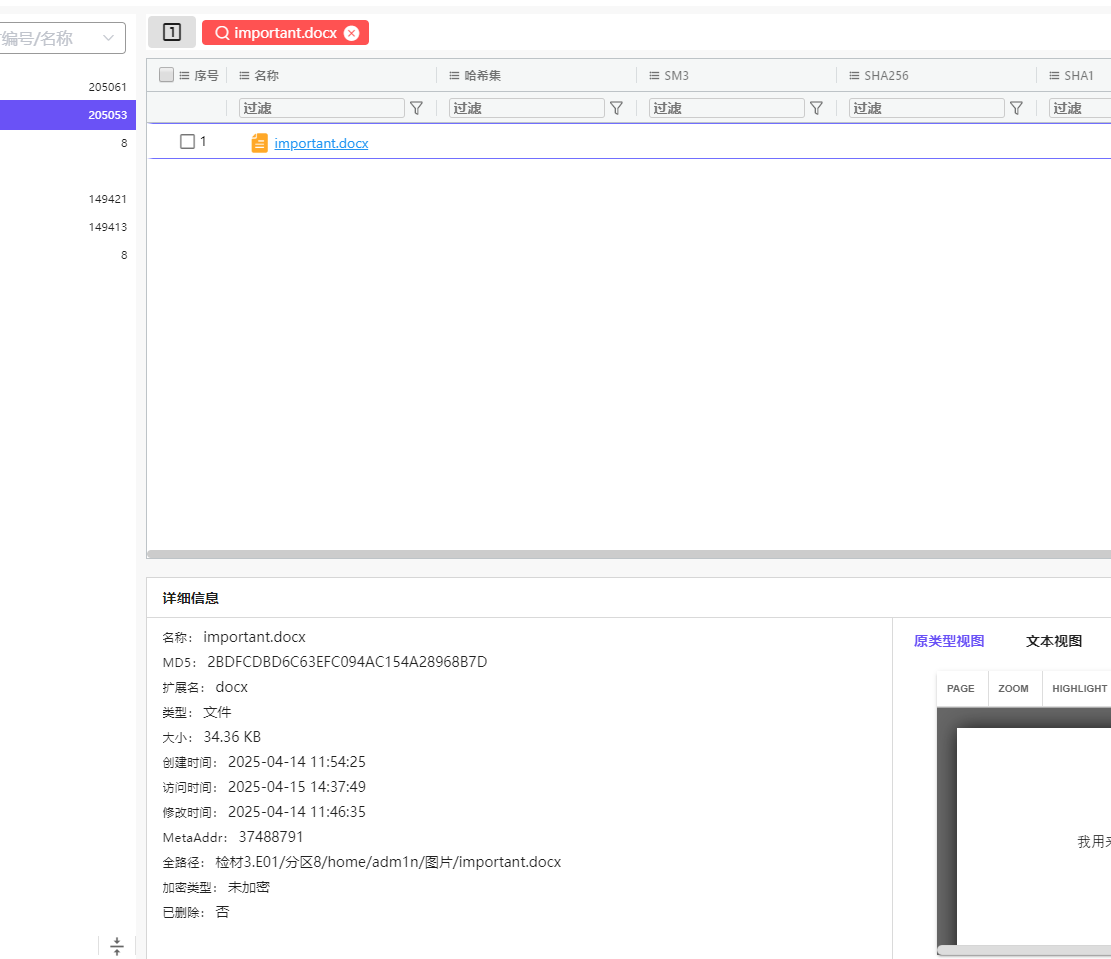1111x959 pixels.
Task: Click the filter funnel icon for SHA256 column
Action: 1016,108
